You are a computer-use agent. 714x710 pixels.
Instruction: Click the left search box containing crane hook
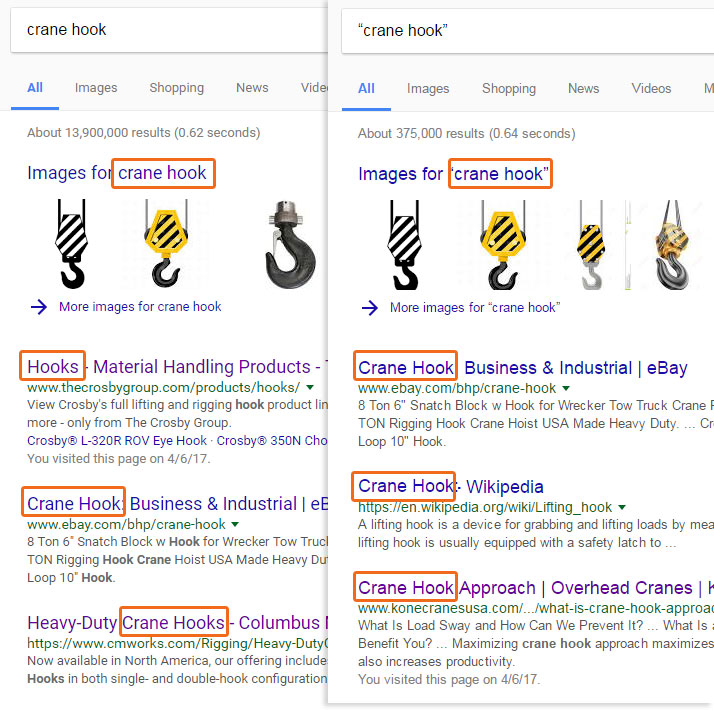tap(169, 30)
